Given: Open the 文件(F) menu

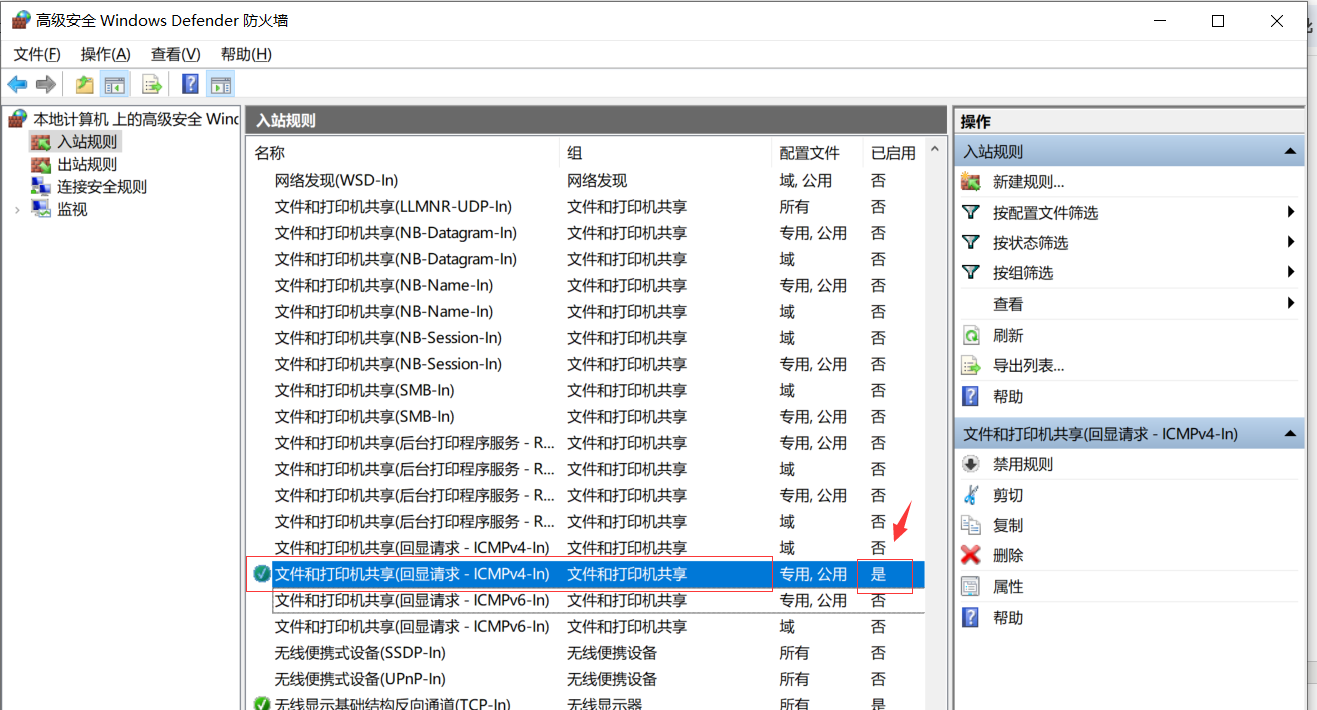Looking at the screenshot, I should pyautogui.click(x=37, y=54).
